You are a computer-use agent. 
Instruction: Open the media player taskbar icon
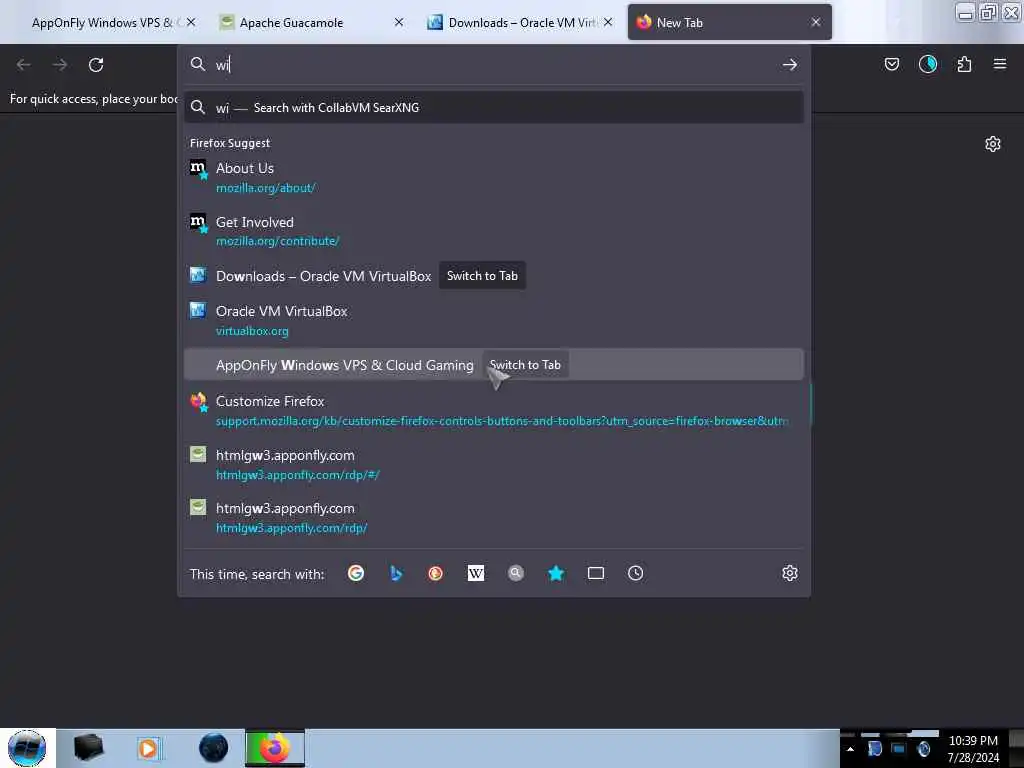coord(149,748)
